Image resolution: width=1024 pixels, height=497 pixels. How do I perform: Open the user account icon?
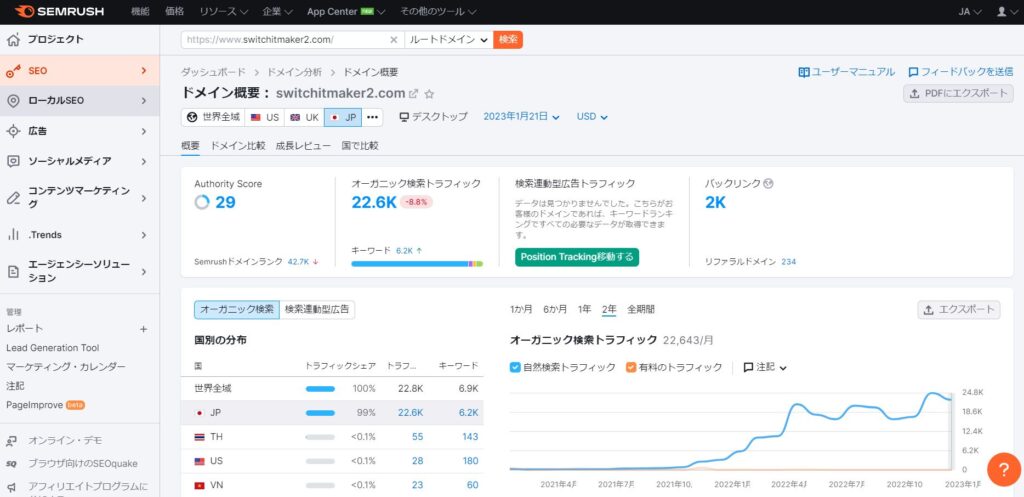coord(1001,11)
